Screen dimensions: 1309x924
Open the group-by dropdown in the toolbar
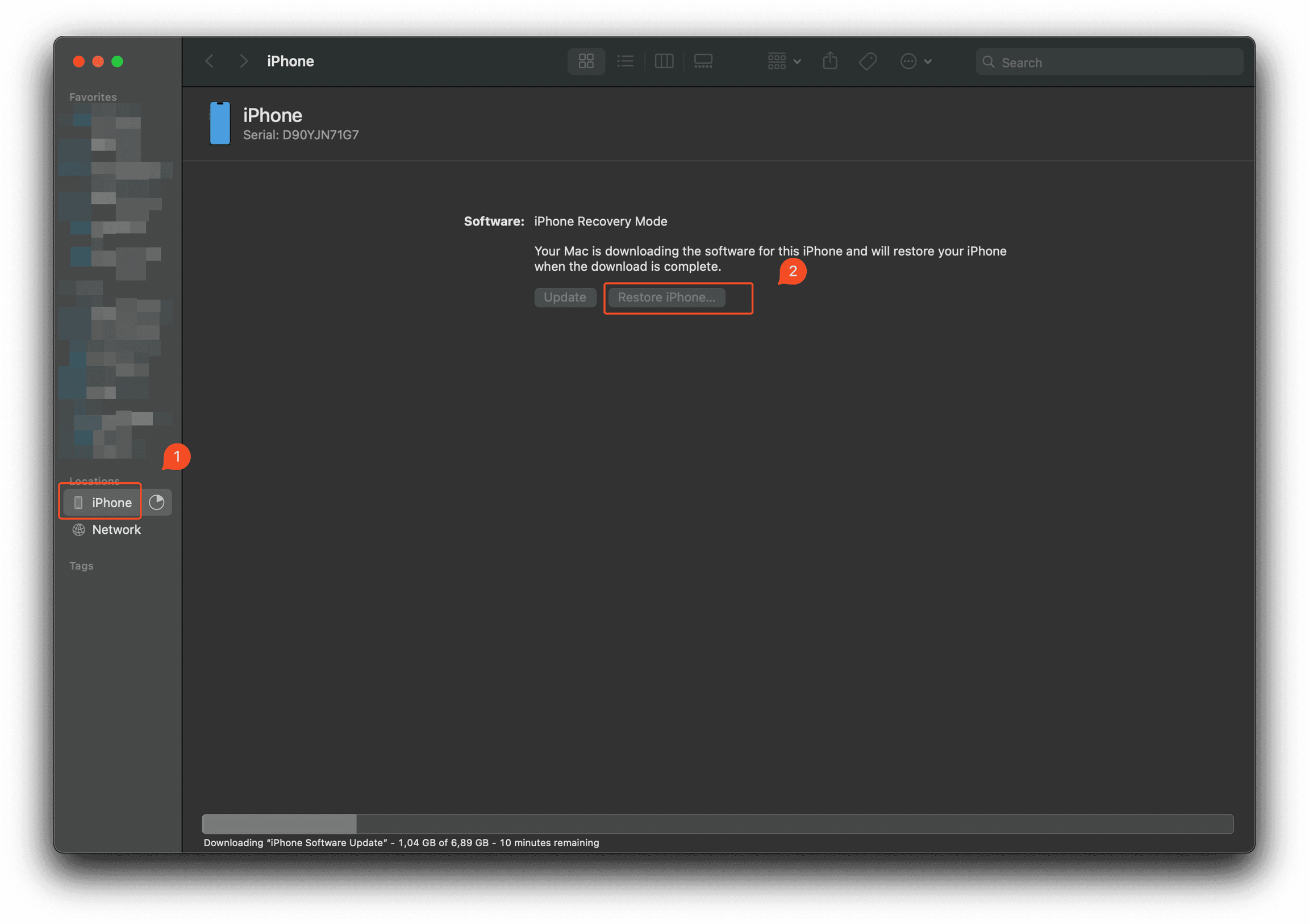click(x=784, y=61)
